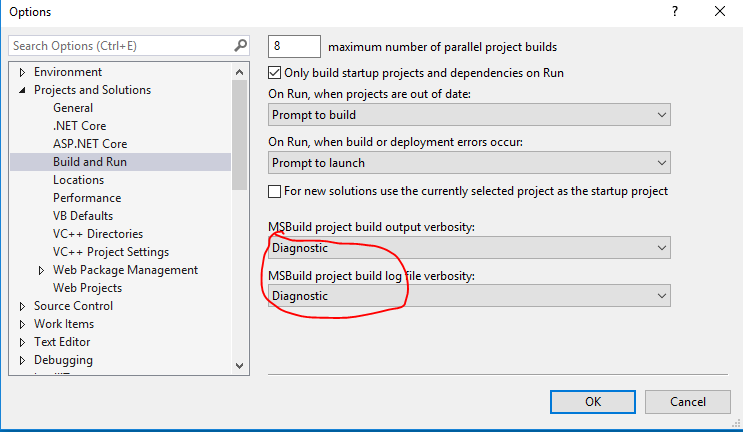The image size is (743, 432).
Task: Click the Cancel button
Action: (x=688, y=401)
